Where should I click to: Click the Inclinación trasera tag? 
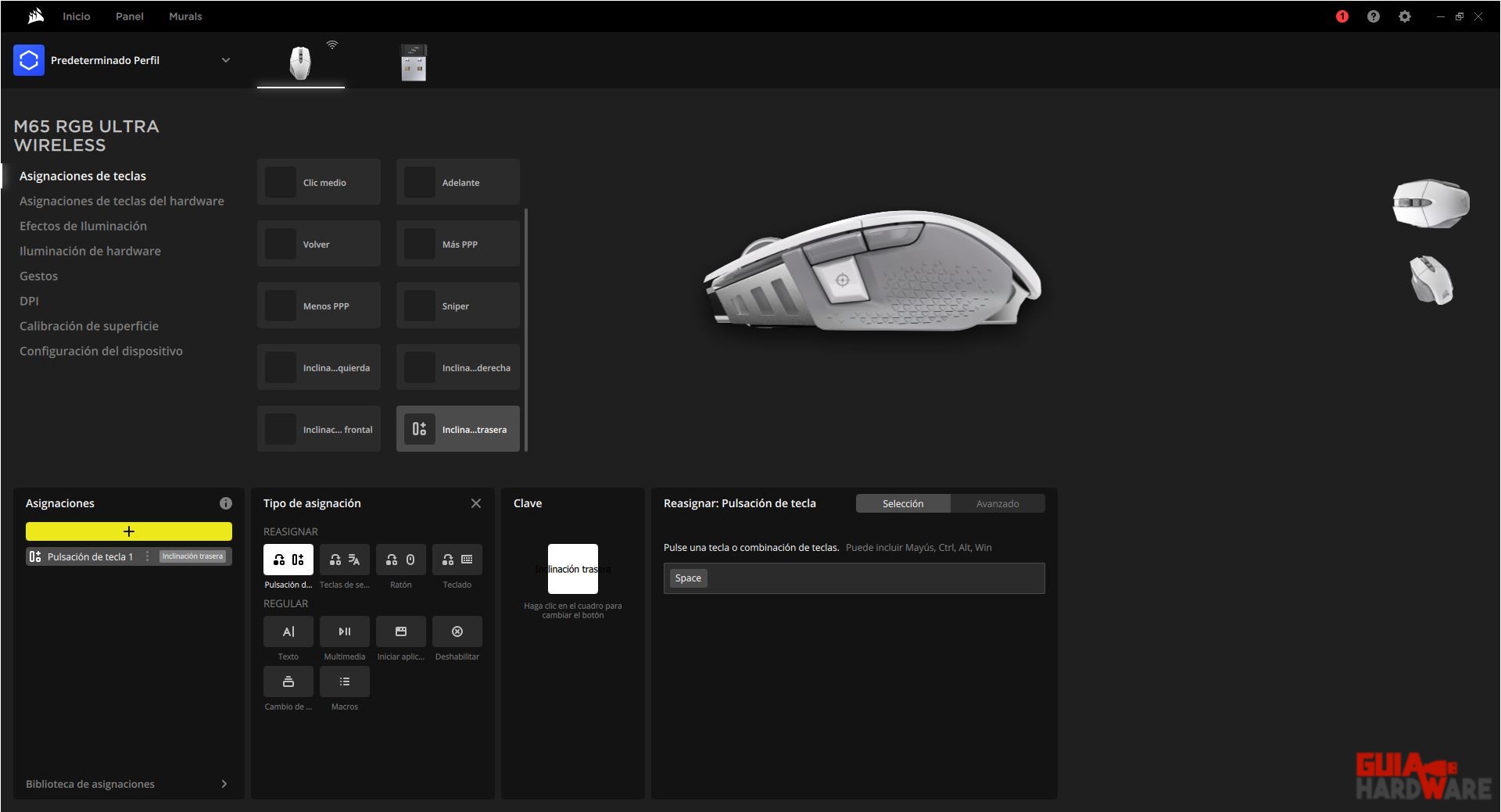point(193,556)
